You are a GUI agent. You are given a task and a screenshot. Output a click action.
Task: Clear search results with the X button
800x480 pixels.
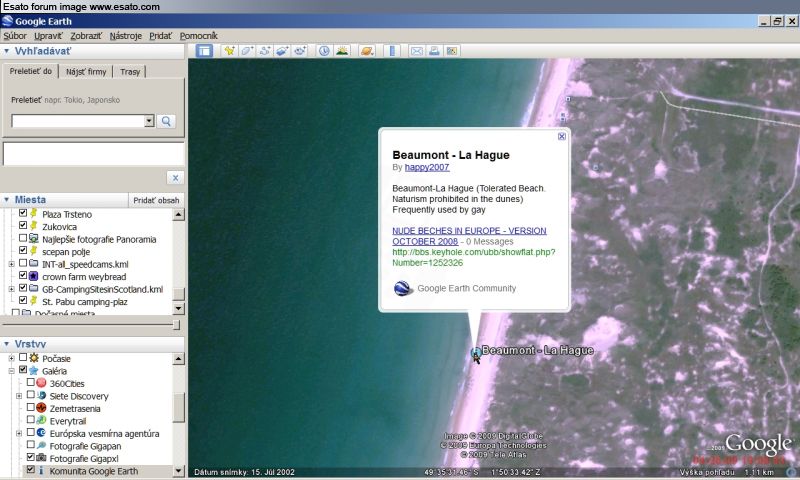point(175,178)
